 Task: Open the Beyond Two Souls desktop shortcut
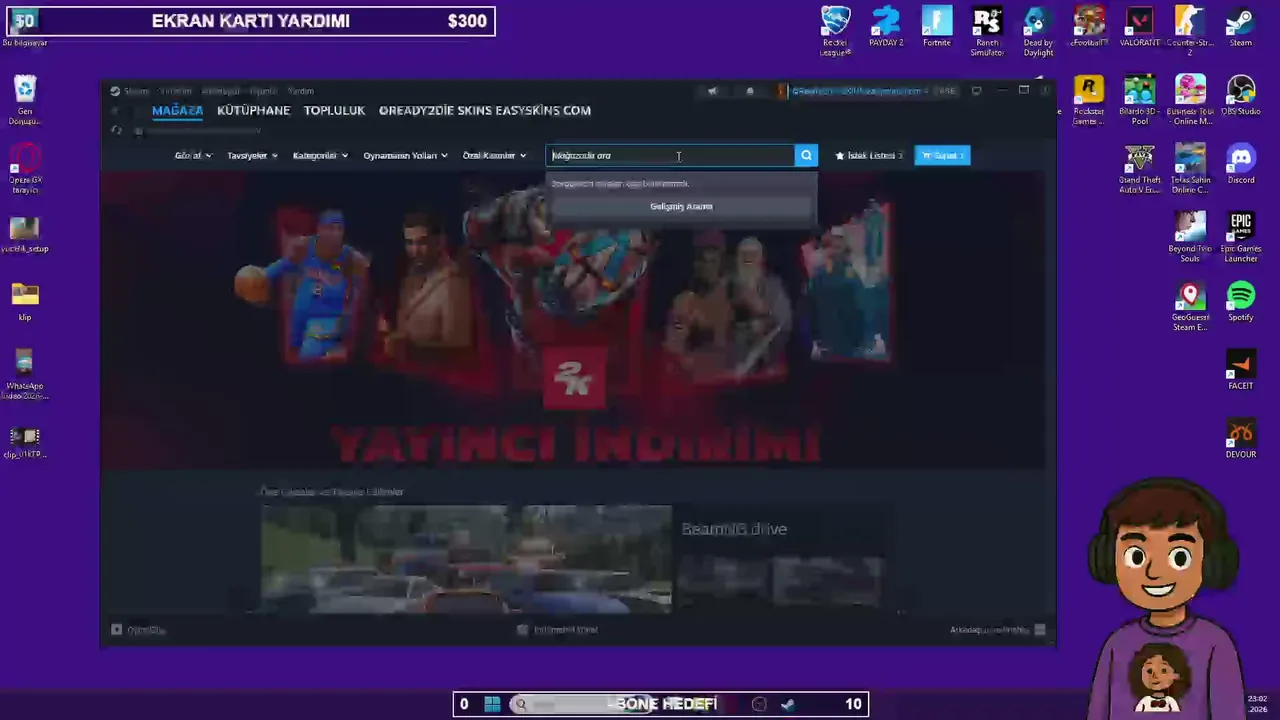point(1190,237)
